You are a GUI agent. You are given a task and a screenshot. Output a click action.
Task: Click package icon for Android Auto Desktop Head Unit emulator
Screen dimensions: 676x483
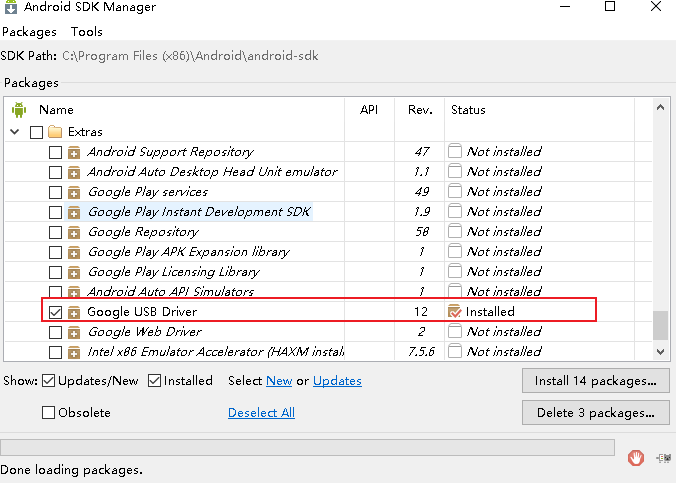tap(74, 172)
